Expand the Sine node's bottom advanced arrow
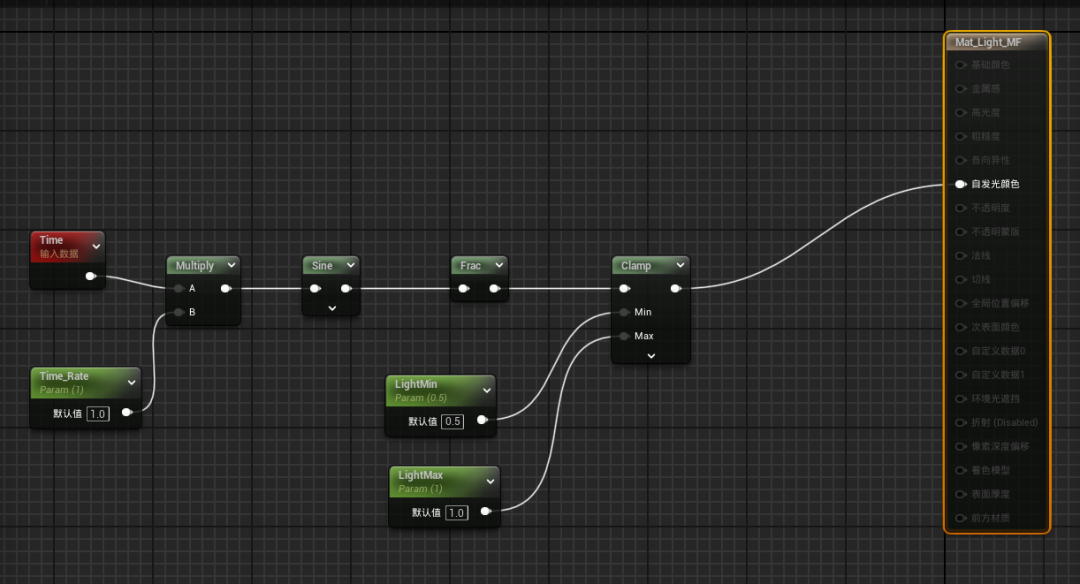Image resolution: width=1080 pixels, height=584 pixels. [332, 308]
